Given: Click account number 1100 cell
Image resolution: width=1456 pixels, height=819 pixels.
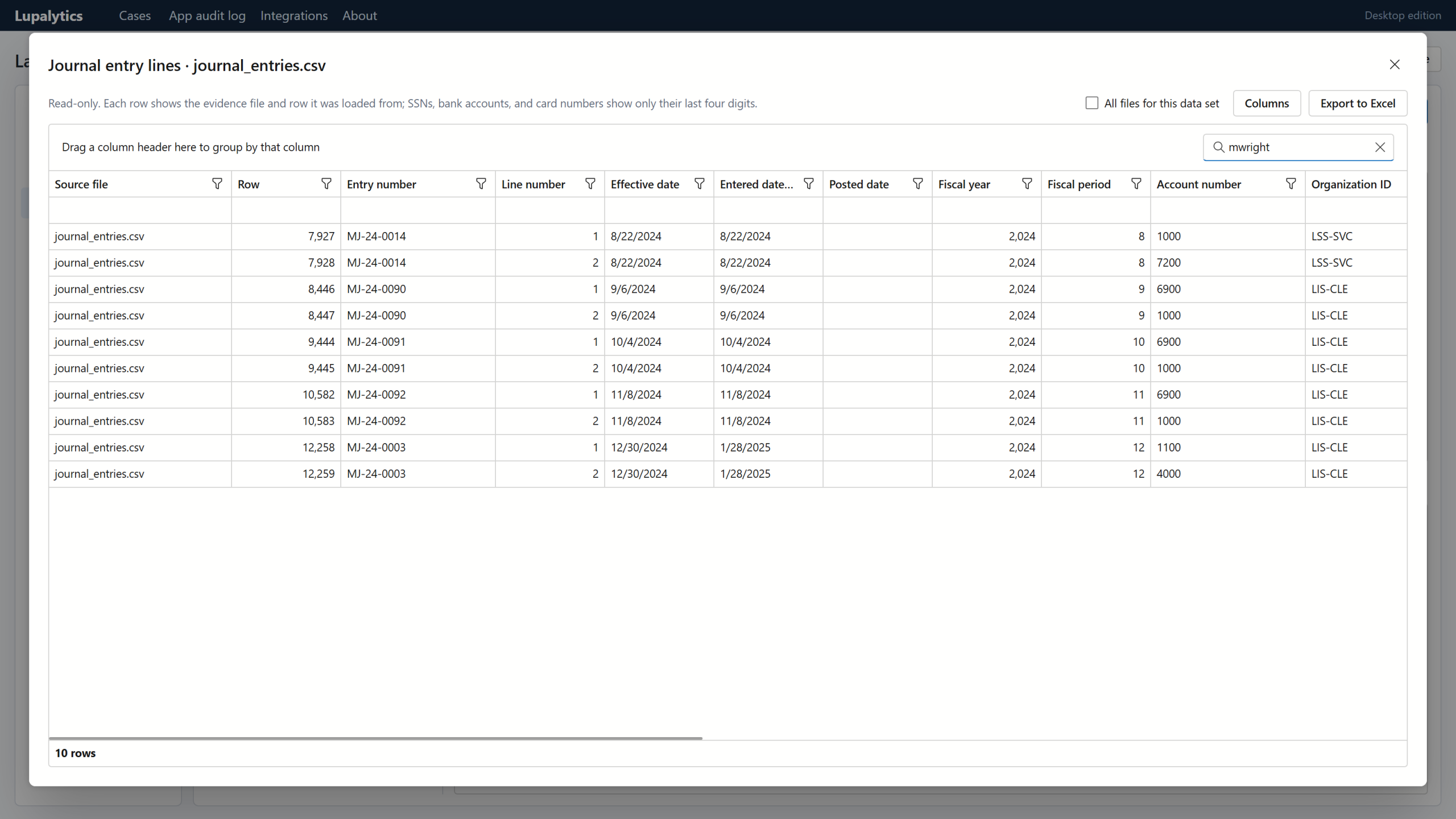Looking at the screenshot, I should point(1228,448).
